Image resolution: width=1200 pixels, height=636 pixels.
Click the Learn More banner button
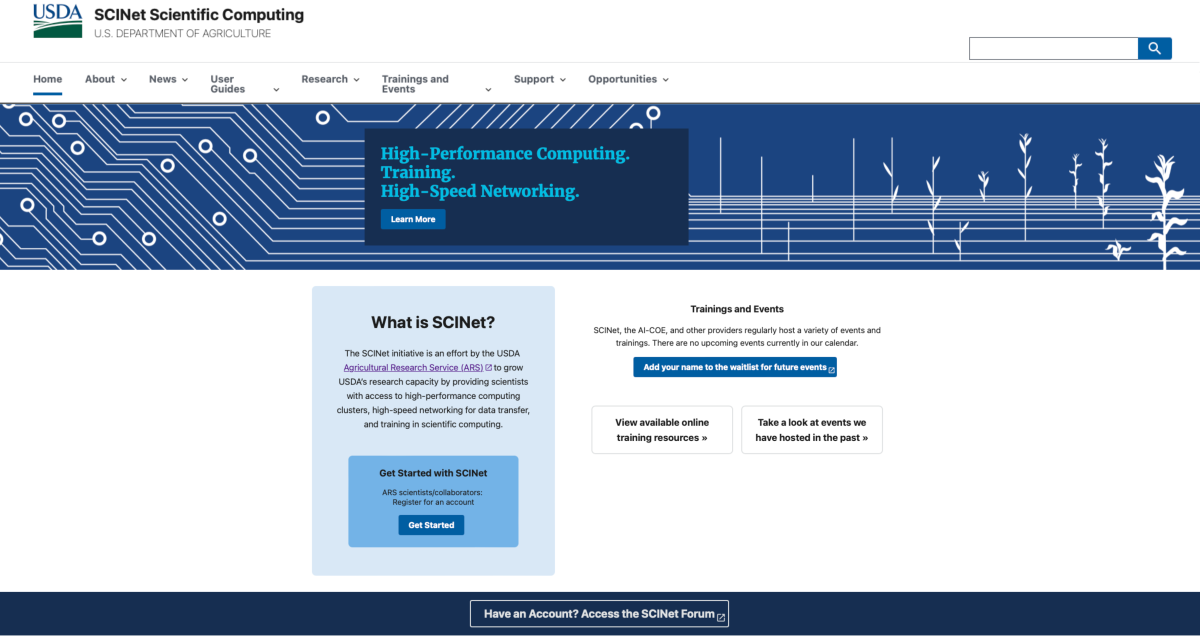(412, 219)
